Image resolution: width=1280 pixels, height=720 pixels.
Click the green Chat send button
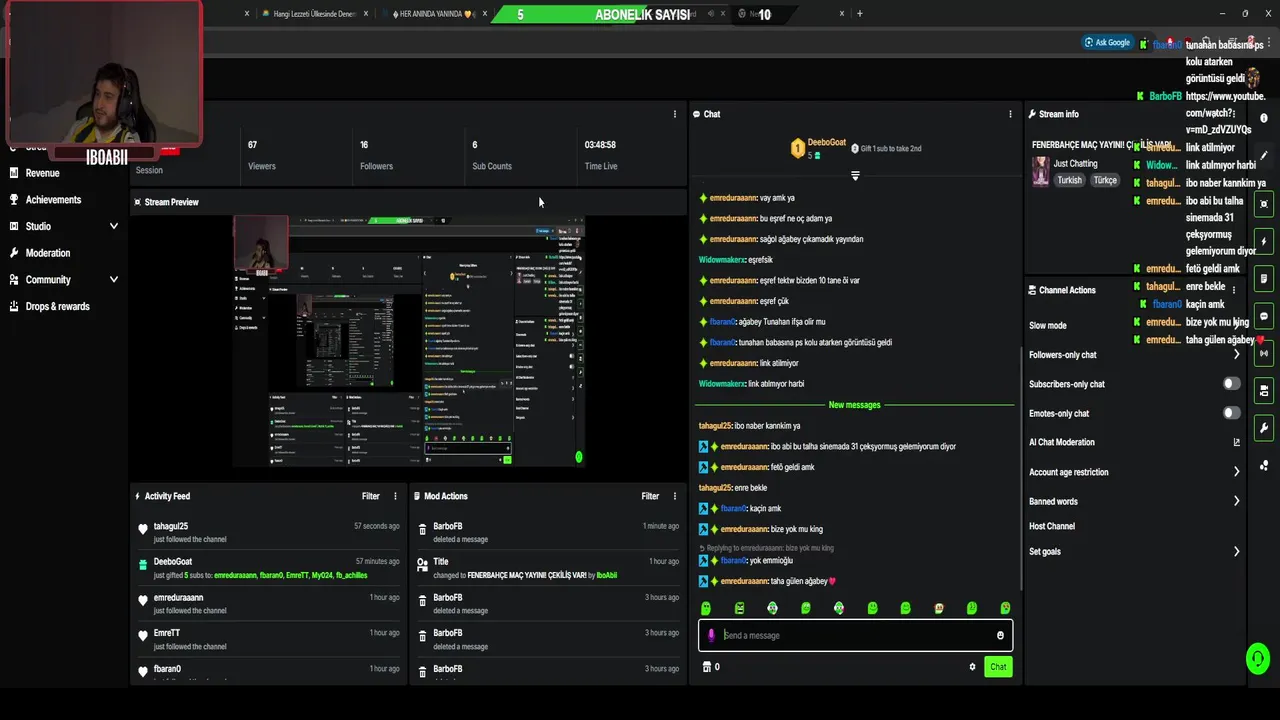pos(998,667)
